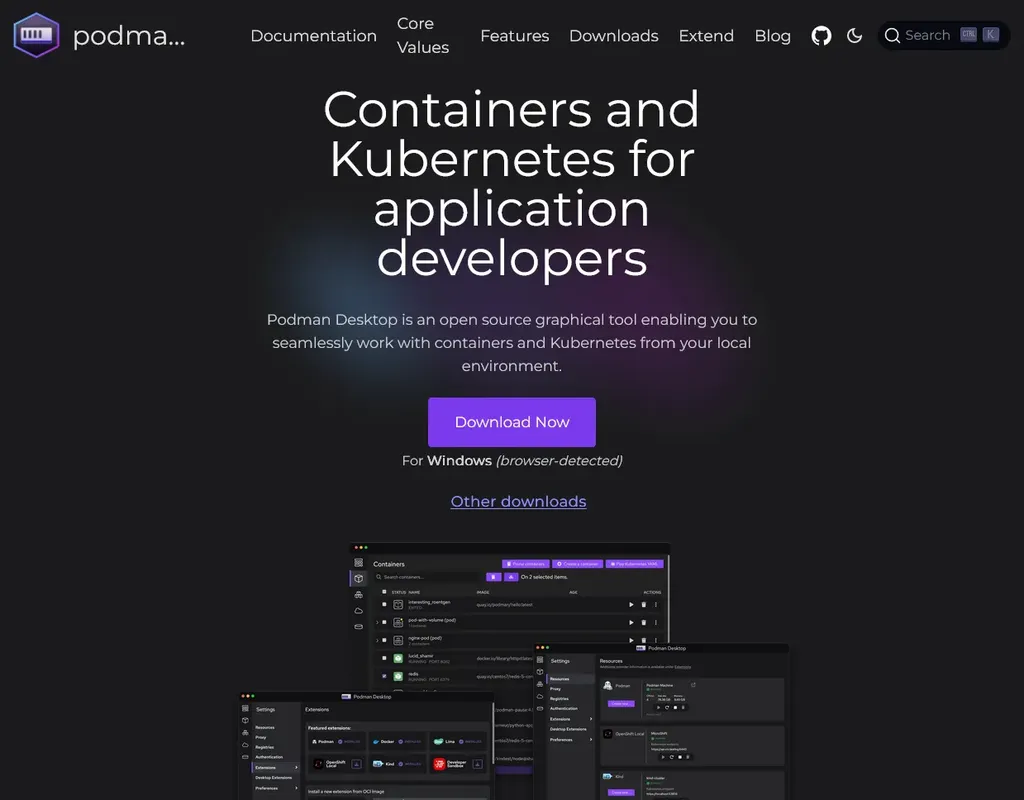Screen dimensions: 1024x800
Task: Go to the Features nav item
Action: point(515,36)
